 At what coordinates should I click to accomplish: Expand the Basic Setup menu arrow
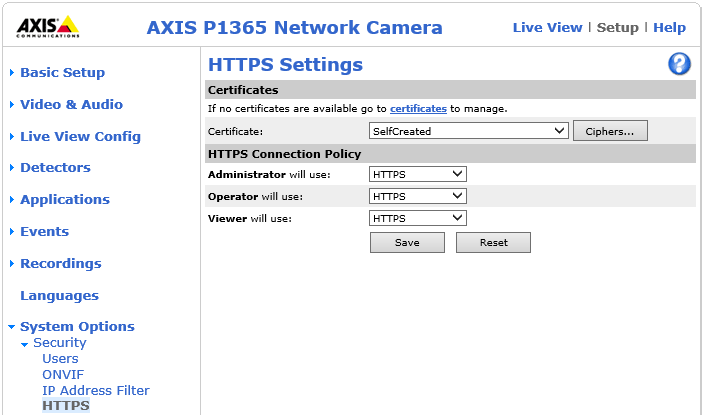[x=12, y=72]
